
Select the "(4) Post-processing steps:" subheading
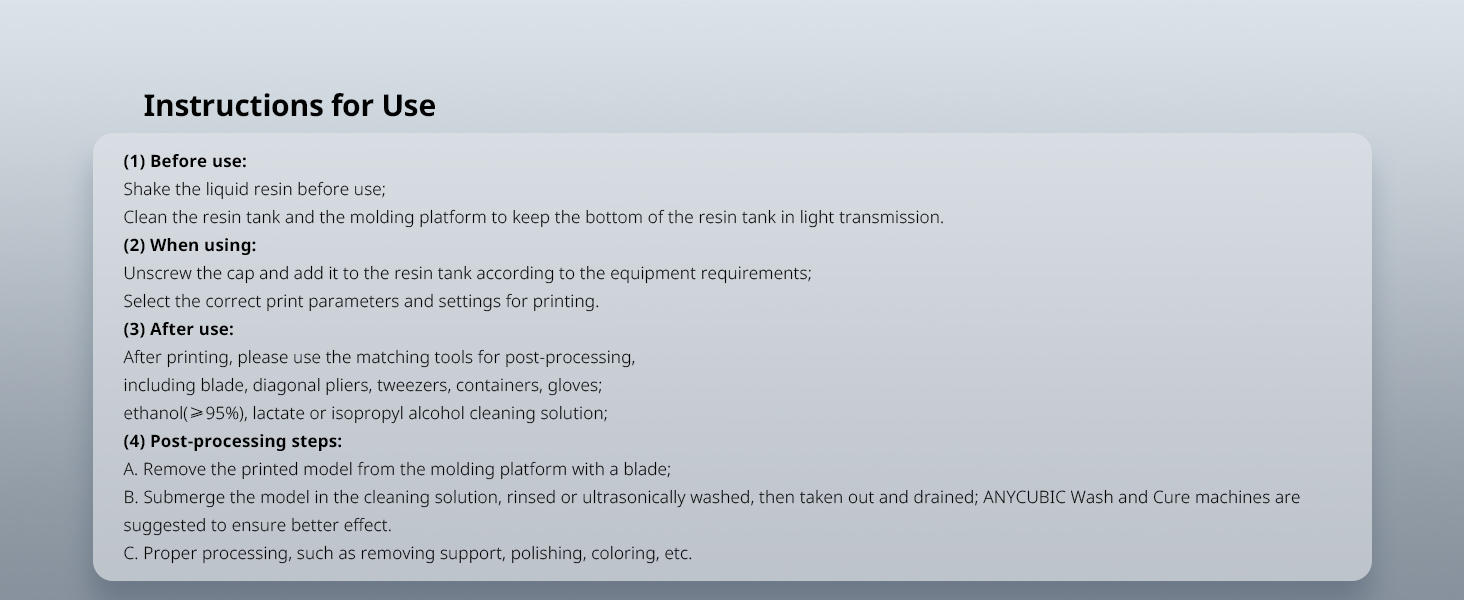(232, 441)
